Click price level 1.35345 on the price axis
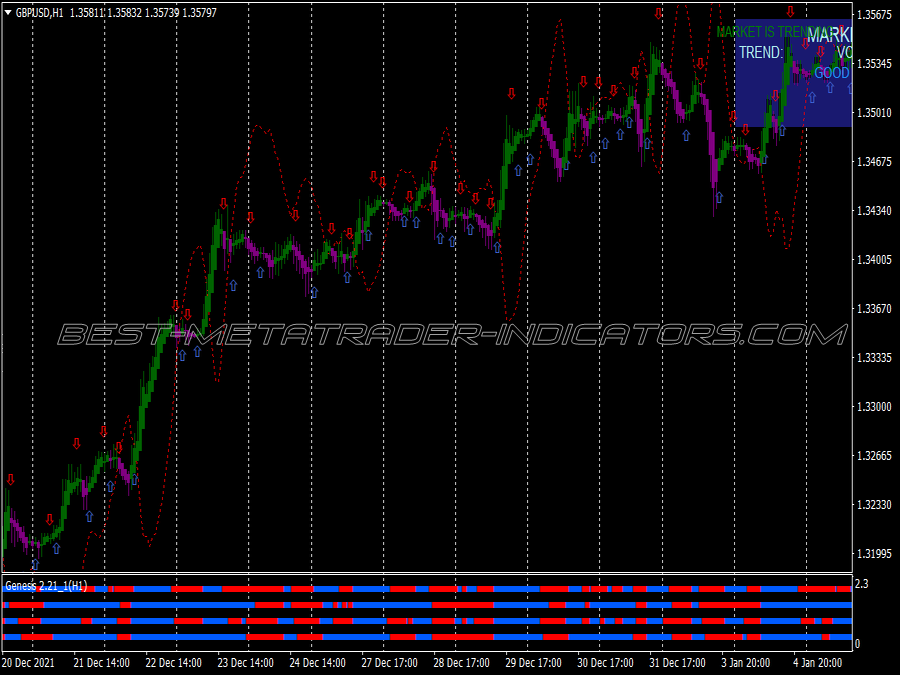 pos(874,64)
